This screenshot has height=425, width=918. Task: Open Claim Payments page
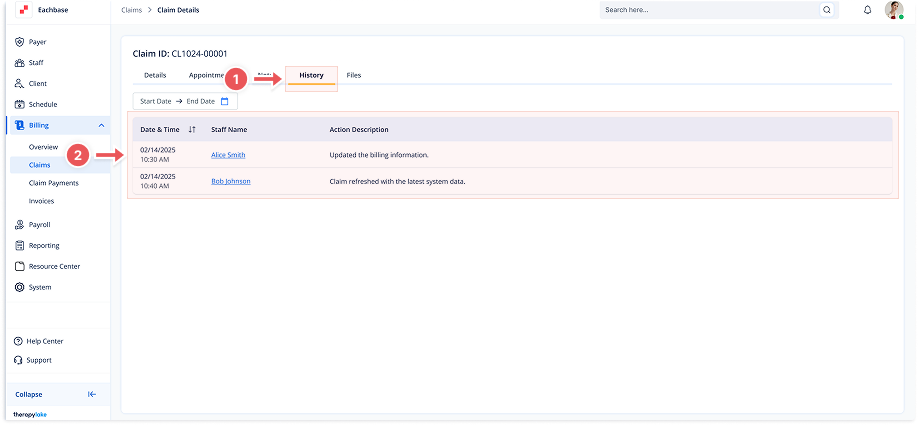53,183
